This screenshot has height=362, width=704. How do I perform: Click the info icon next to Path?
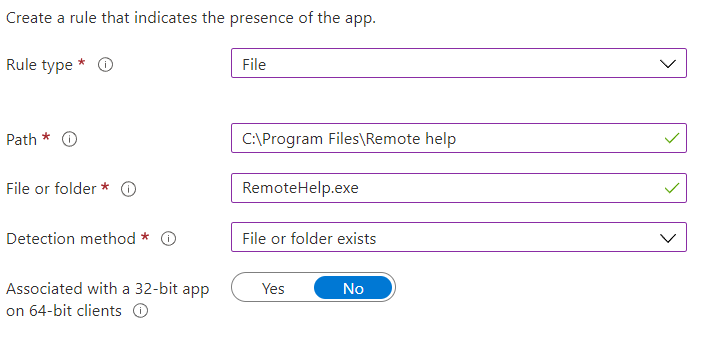pos(69,139)
